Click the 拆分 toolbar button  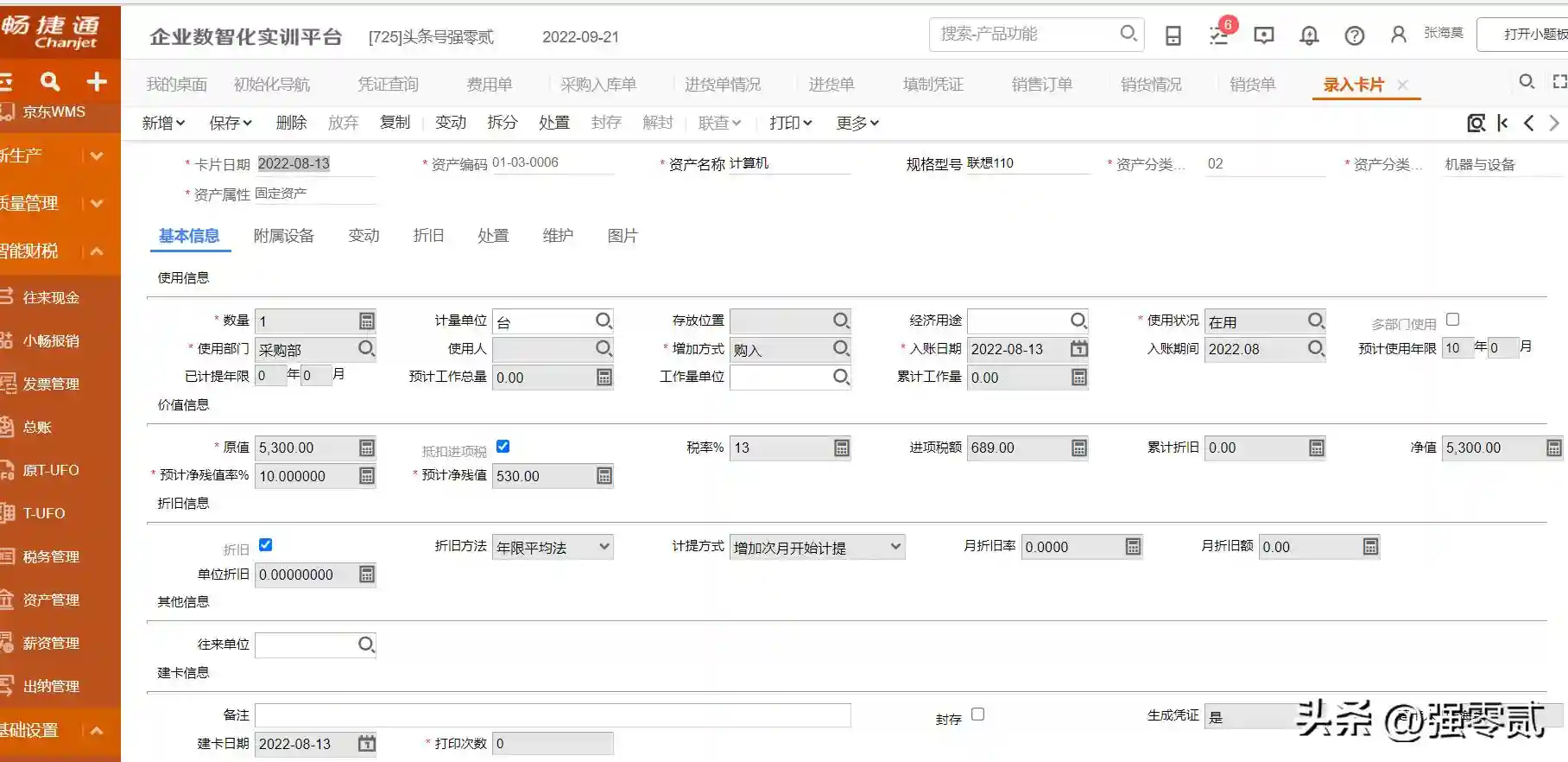pos(502,123)
